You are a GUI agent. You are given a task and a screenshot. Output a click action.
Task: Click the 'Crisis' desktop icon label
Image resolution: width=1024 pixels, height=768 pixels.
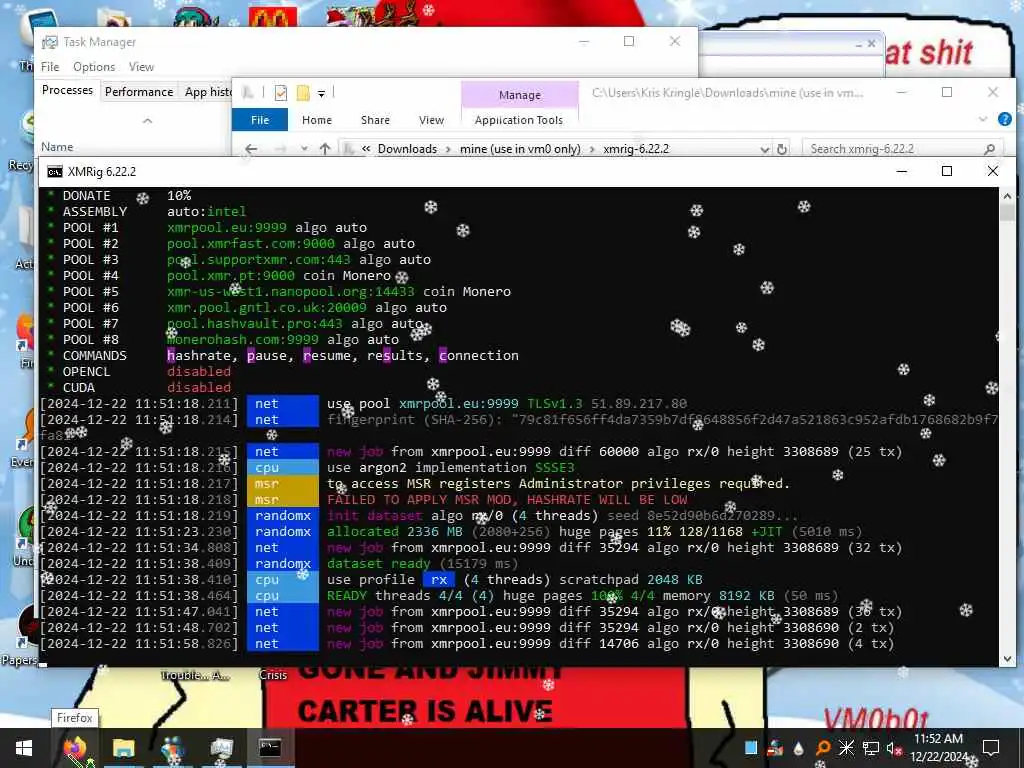pyautogui.click(x=273, y=675)
